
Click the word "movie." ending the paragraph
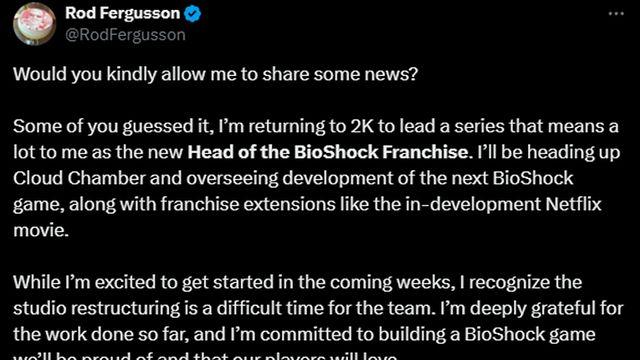41,230
